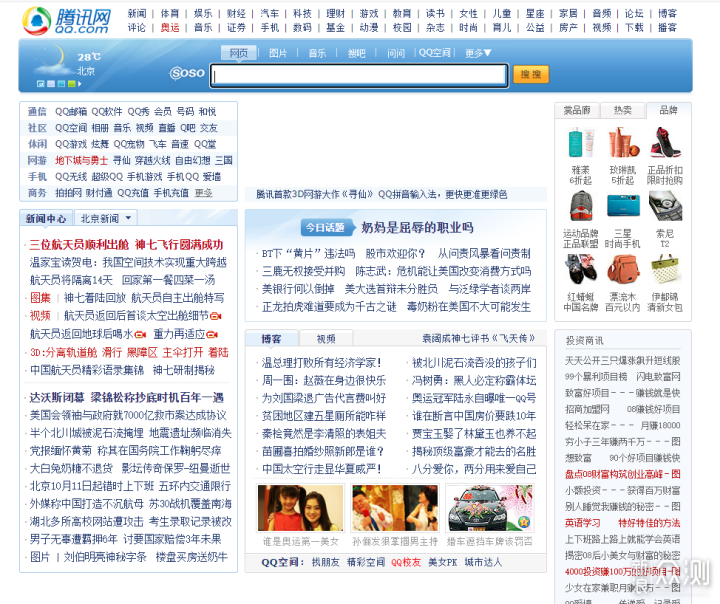
Task: Open the 红蜻蜓 shoes product image
Action: click(x=580, y=270)
